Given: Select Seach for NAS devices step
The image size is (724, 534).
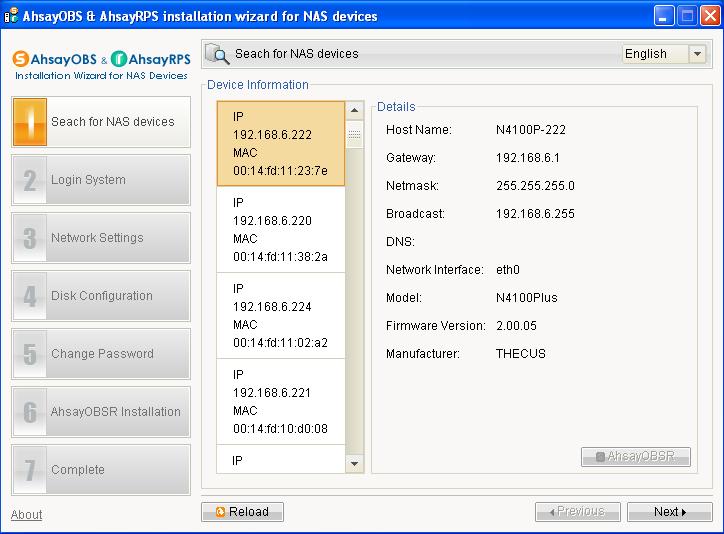Looking at the screenshot, I should [101, 122].
